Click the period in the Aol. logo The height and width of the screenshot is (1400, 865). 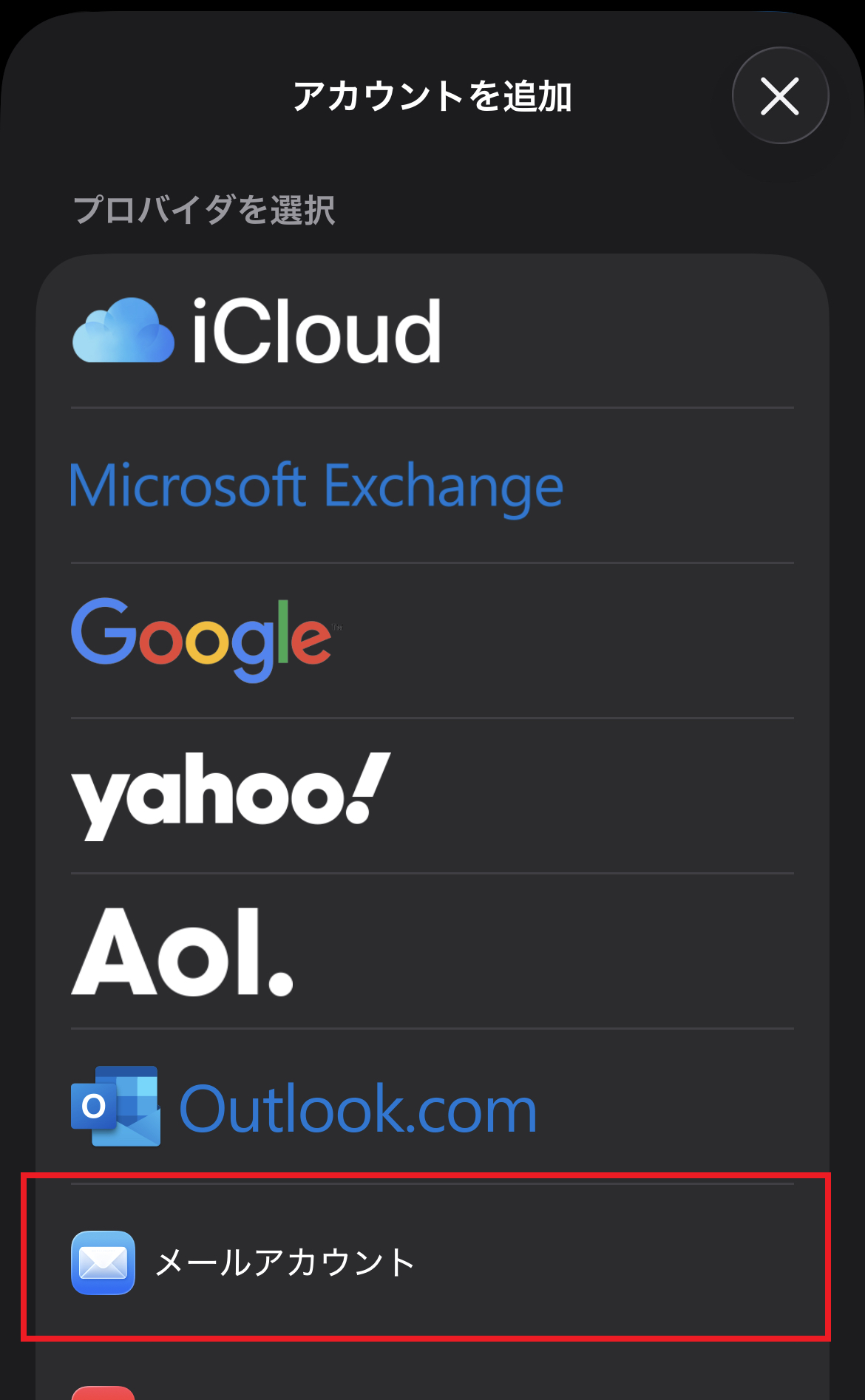pyautogui.click(x=280, y=982)
